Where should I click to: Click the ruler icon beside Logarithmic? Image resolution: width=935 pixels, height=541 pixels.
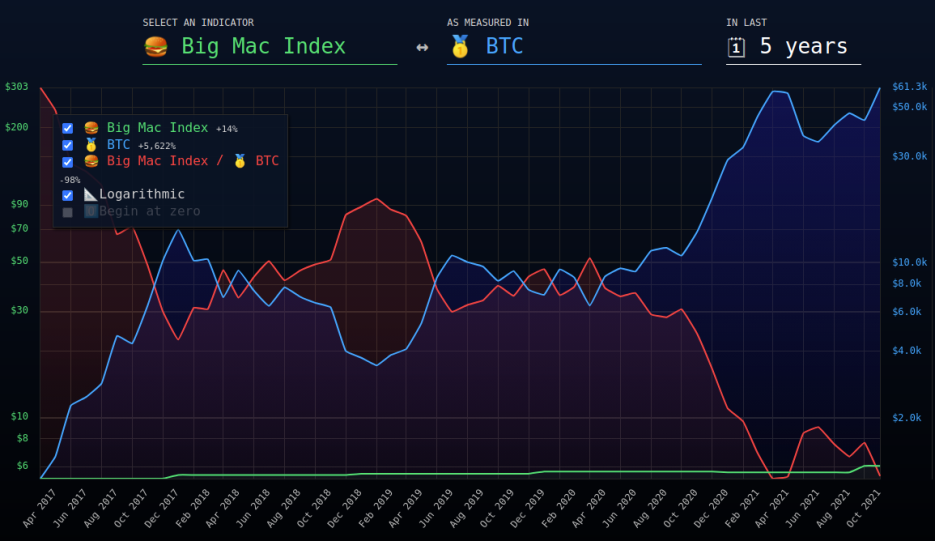tap(90, 194)
